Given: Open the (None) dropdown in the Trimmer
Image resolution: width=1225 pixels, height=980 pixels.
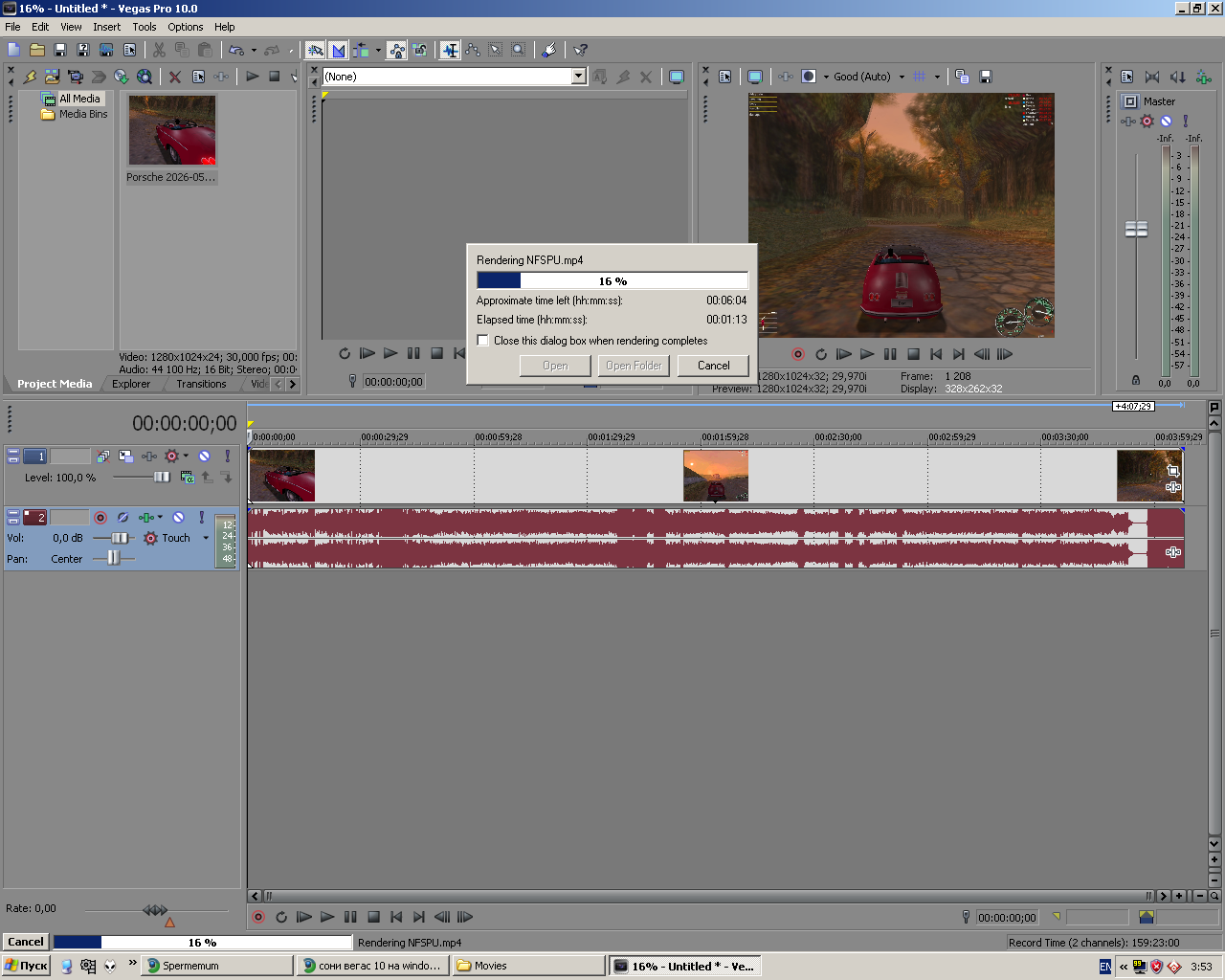Looking at the screenshot, I should pos(578,77).
